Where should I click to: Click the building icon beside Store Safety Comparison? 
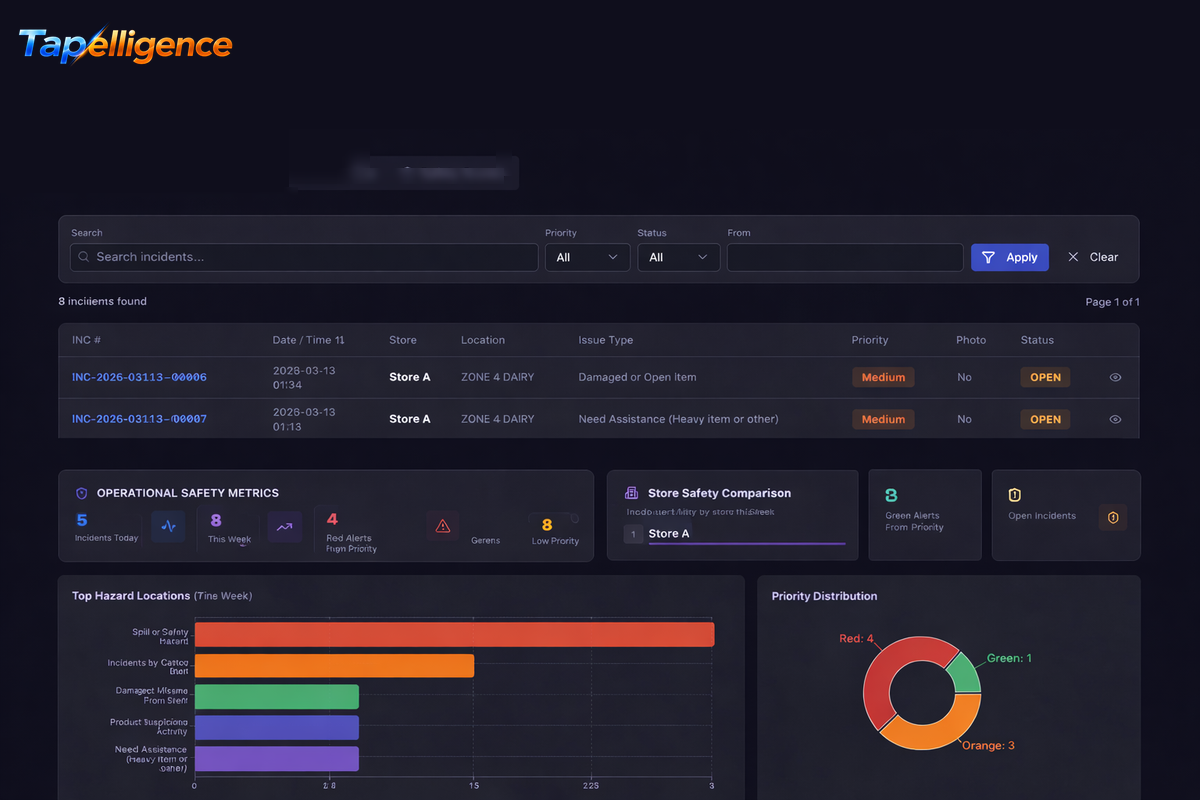pyautogui.click(x=631, y=493)
